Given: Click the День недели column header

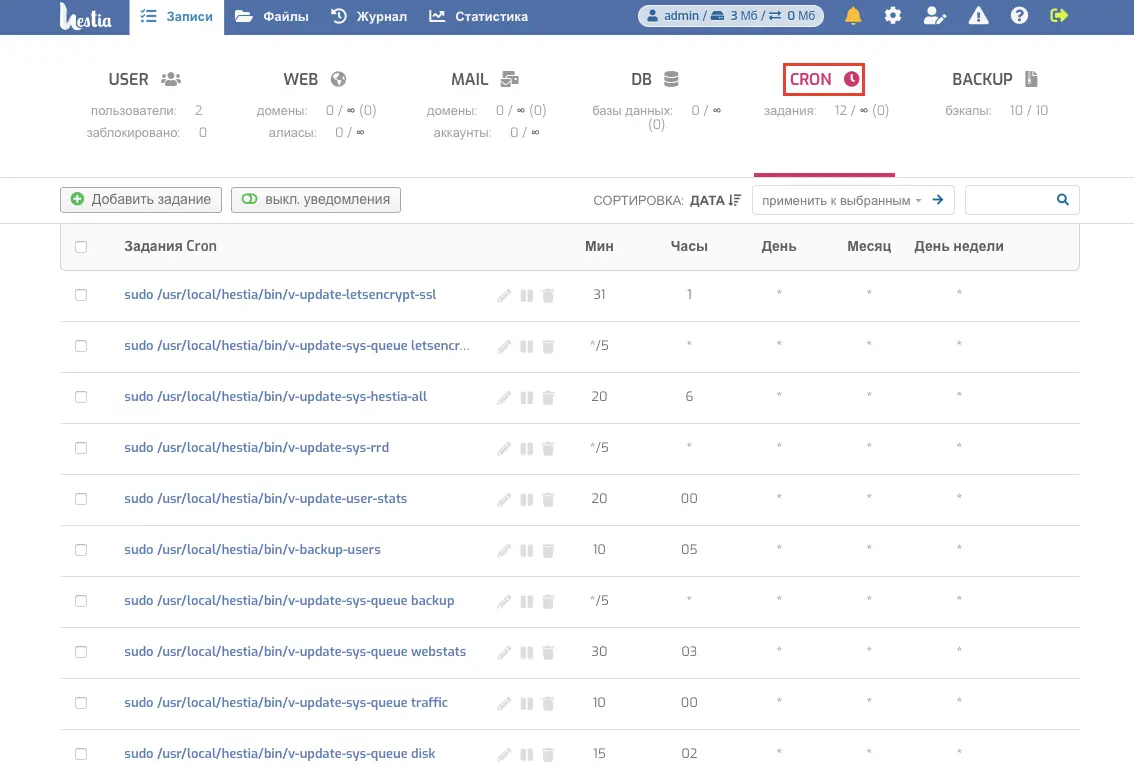Looking at the screenshot, I should (x=958, y=246).
